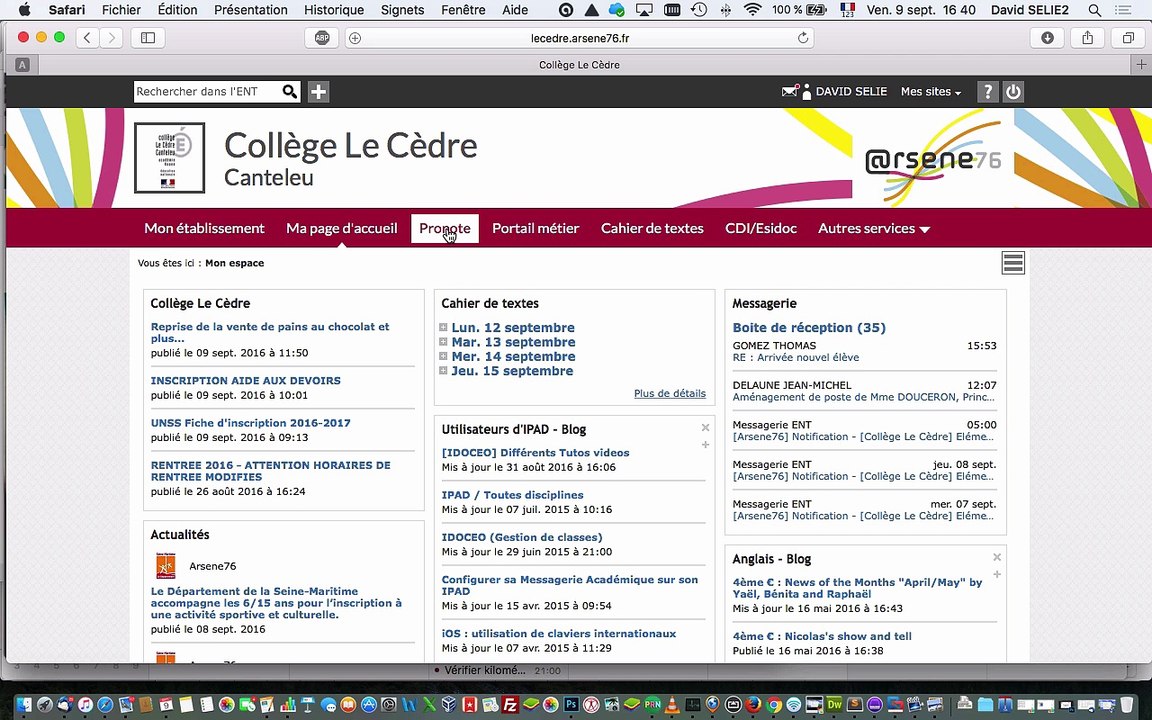Click the question mark help icon
The height and width of the screenshot is (720, 1152).
(x=987, y=92)
